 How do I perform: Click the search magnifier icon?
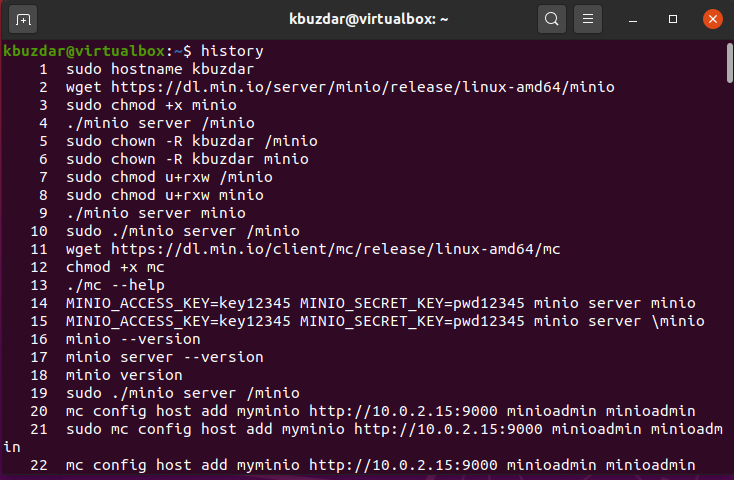(551, 19)
